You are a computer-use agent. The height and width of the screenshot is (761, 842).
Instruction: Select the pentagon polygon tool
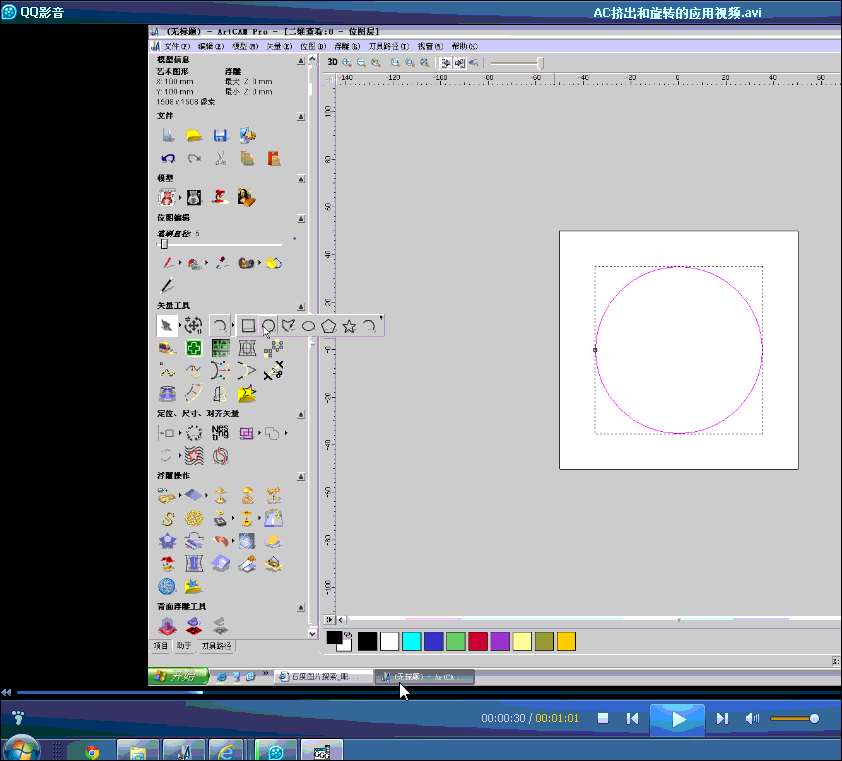point(329,325)
